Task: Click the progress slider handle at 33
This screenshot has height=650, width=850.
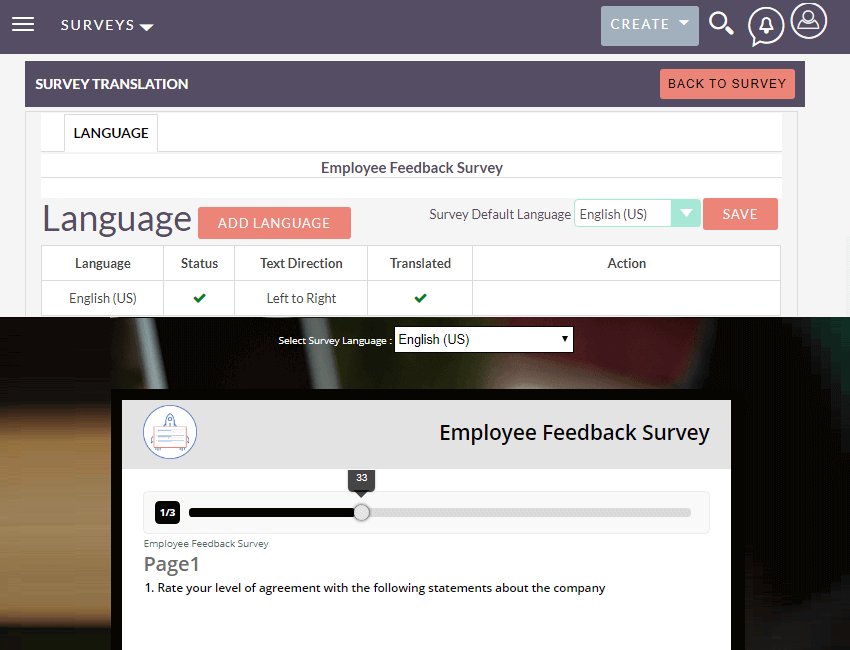Action: point(362,512)
